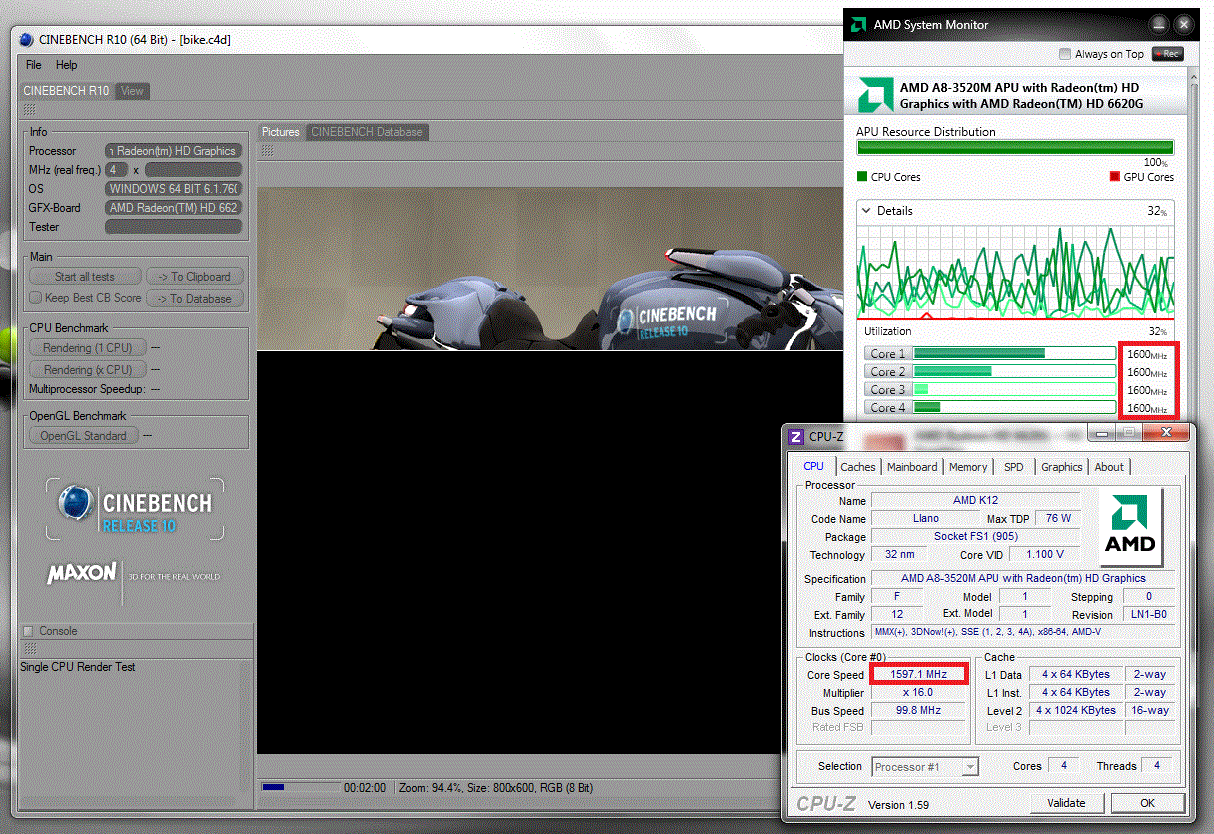Image resolution: width=1214 pixels, height=834 pixels.
Task: Open the Help menu in CINEBENCH
Action: click(x=66, y=65)
